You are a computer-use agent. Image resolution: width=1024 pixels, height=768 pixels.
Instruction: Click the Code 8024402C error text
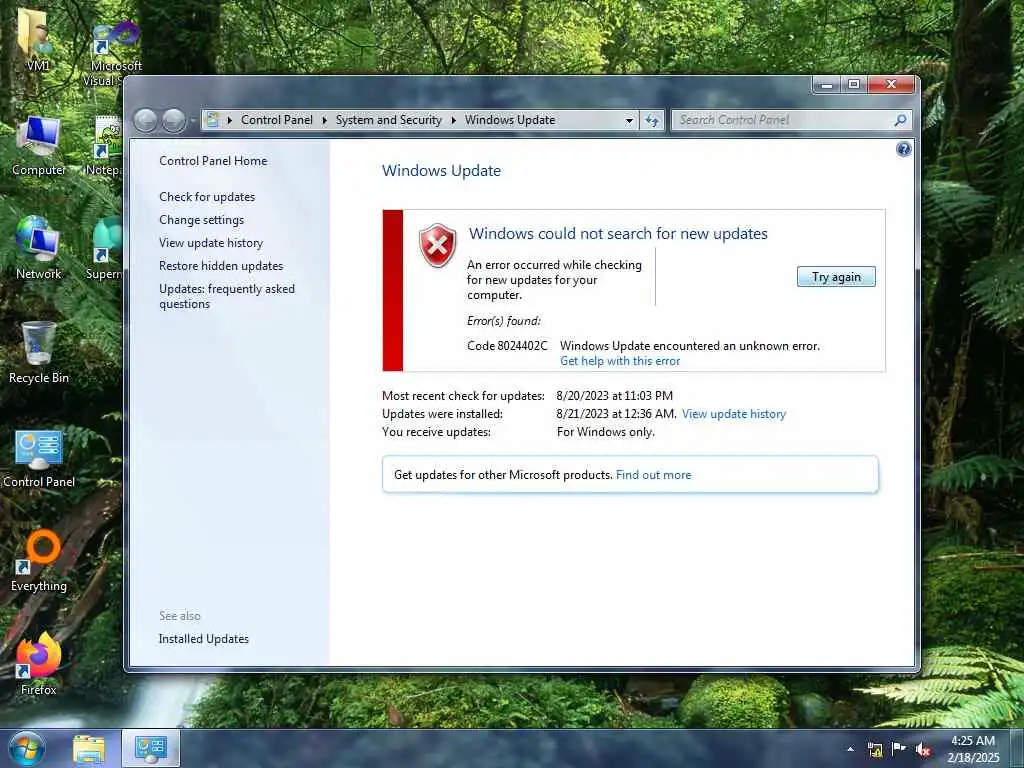(x=507, y=345)
